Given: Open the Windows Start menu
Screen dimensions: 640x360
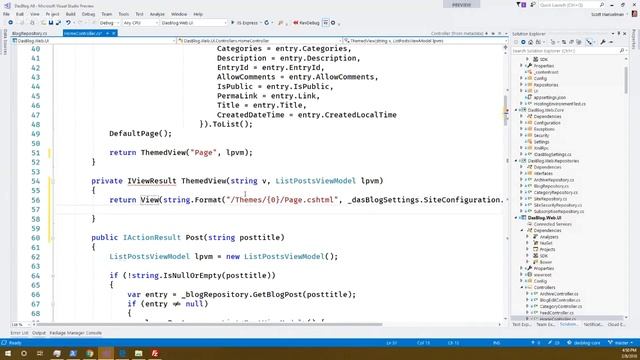Looking at the screenshot, I should pyautogui.click(x=8, y=353).
